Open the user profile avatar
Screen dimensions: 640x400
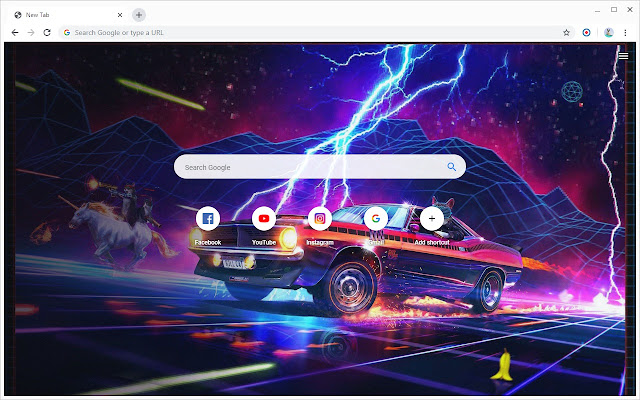[609, 33]
